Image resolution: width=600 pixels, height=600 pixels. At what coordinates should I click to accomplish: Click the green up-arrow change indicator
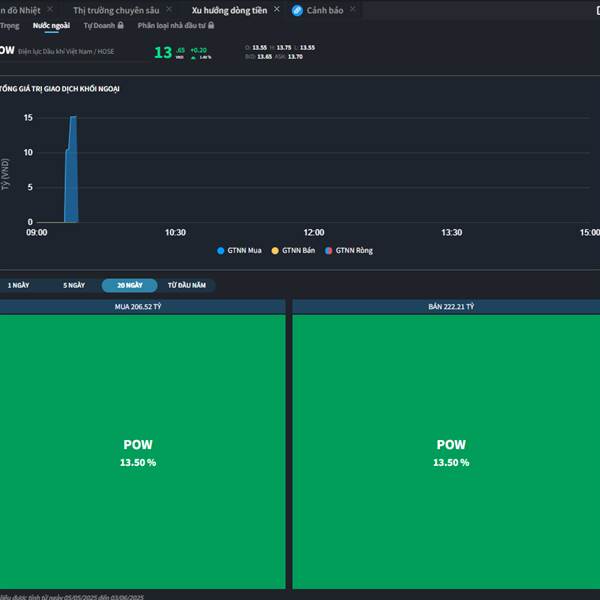click(x=193, y=58)
